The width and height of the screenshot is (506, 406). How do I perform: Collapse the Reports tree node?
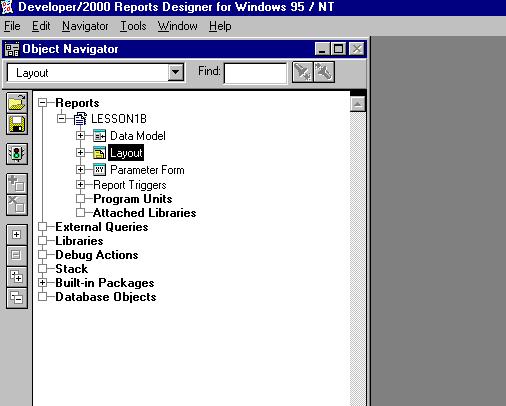[x=43, y=102]
